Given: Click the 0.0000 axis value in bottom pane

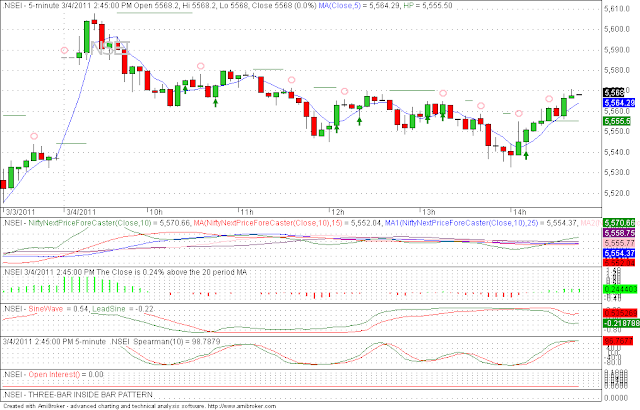Looking at the screenshot, I should pos(618,398).
